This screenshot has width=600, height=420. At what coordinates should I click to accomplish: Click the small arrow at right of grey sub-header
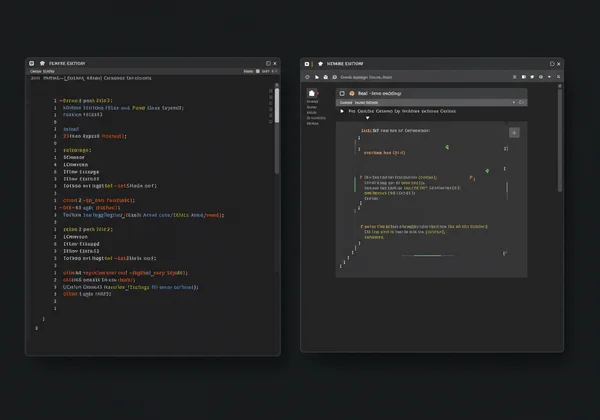coord(514,103)
